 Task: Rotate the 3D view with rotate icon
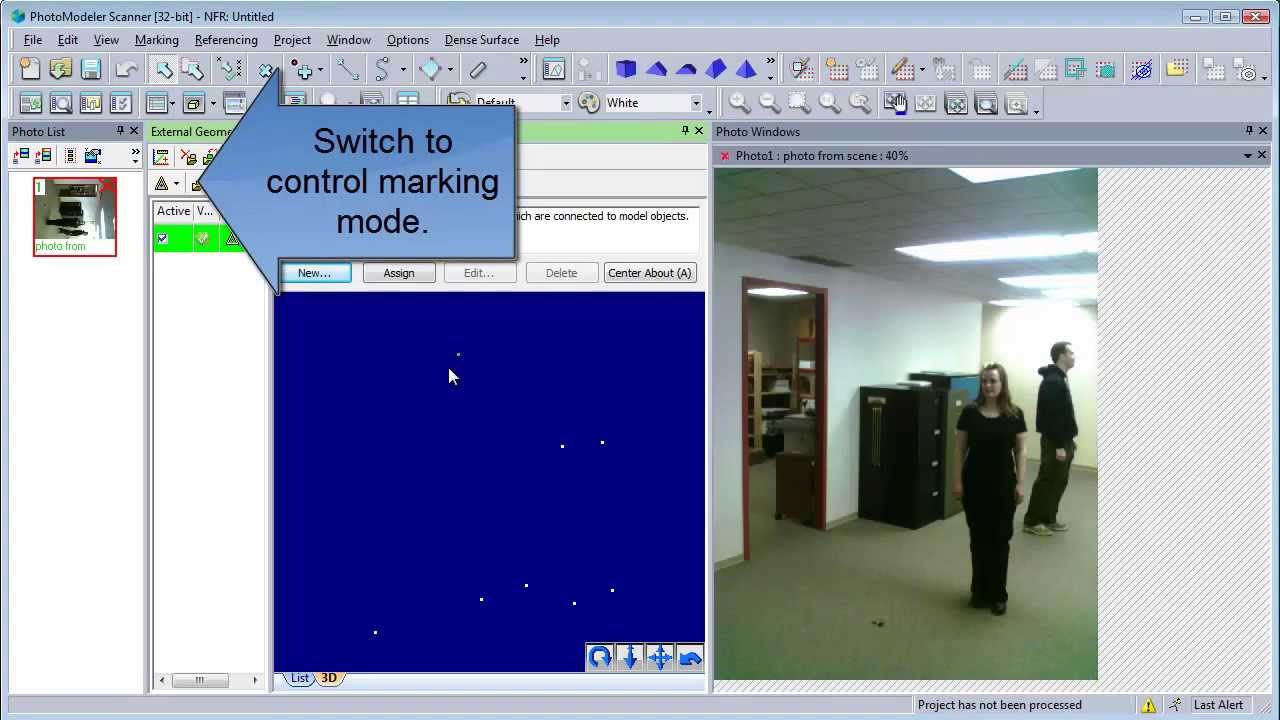(600, 657)
